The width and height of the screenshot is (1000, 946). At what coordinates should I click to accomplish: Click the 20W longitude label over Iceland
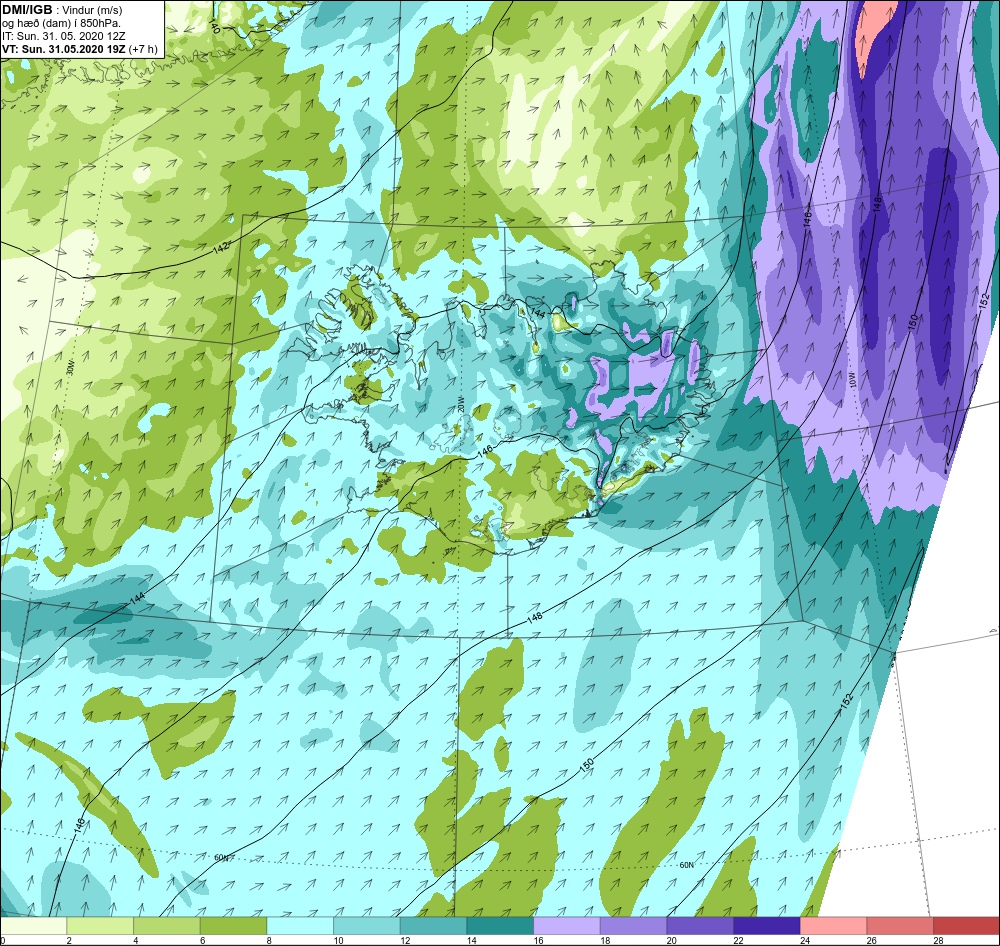(x=460, y=403)
